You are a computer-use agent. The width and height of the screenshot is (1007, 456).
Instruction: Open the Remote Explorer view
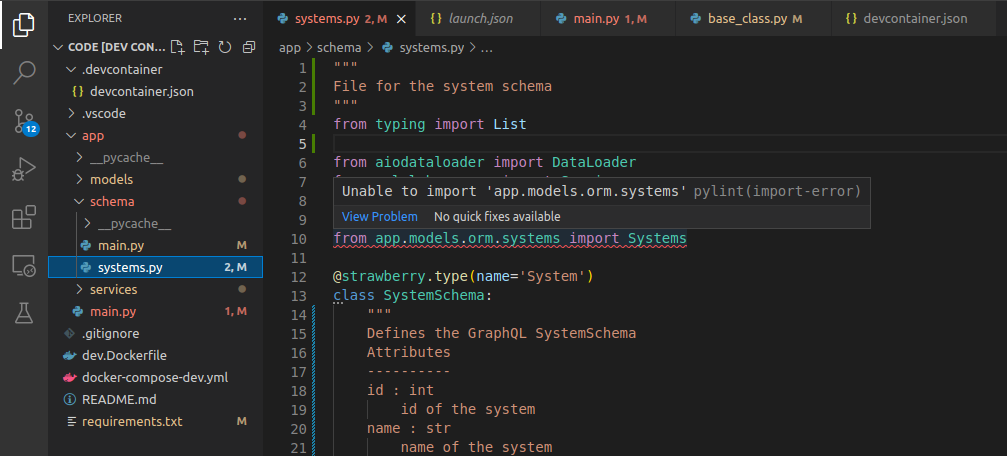point(24,265)
